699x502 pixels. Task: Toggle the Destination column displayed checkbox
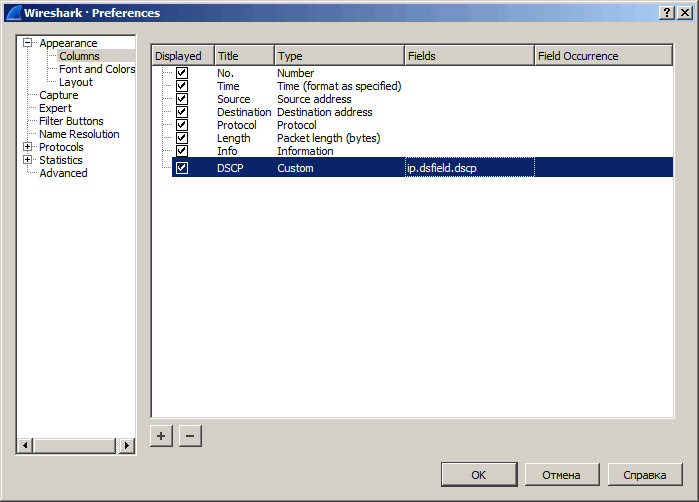(182, 111)
